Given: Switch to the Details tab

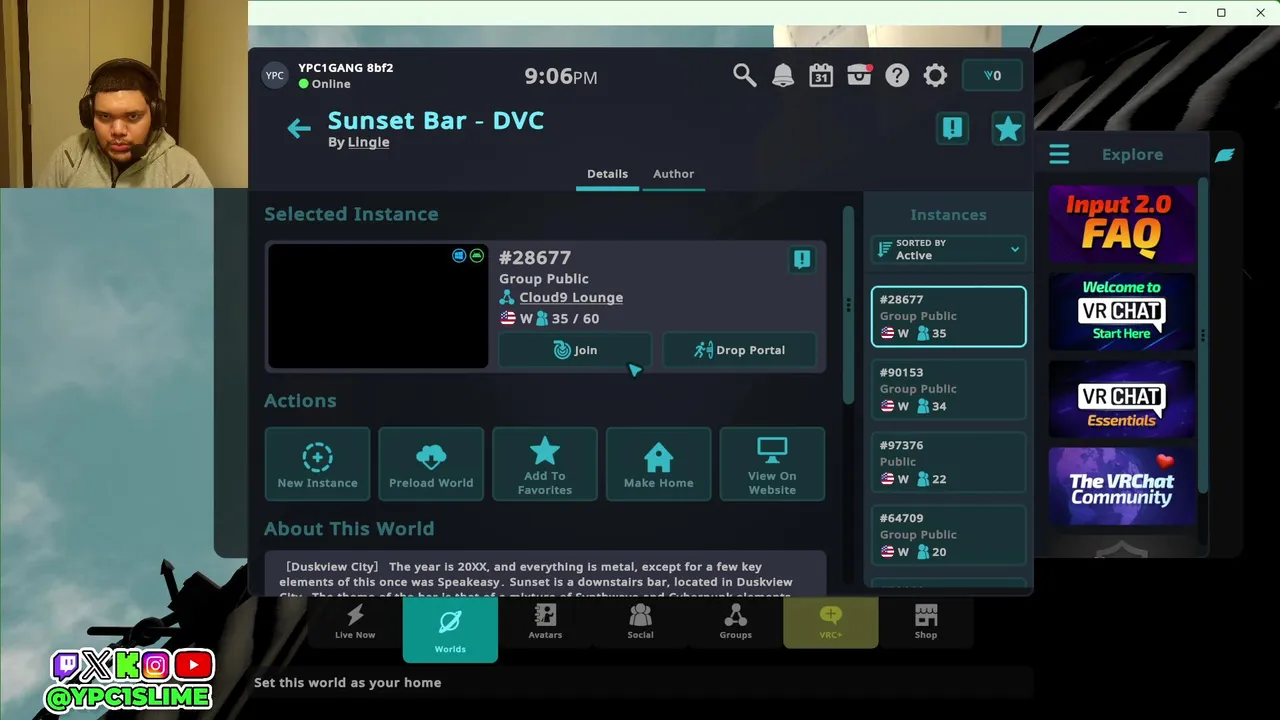Looking at the screenshot, I should (x=607, y=174).
